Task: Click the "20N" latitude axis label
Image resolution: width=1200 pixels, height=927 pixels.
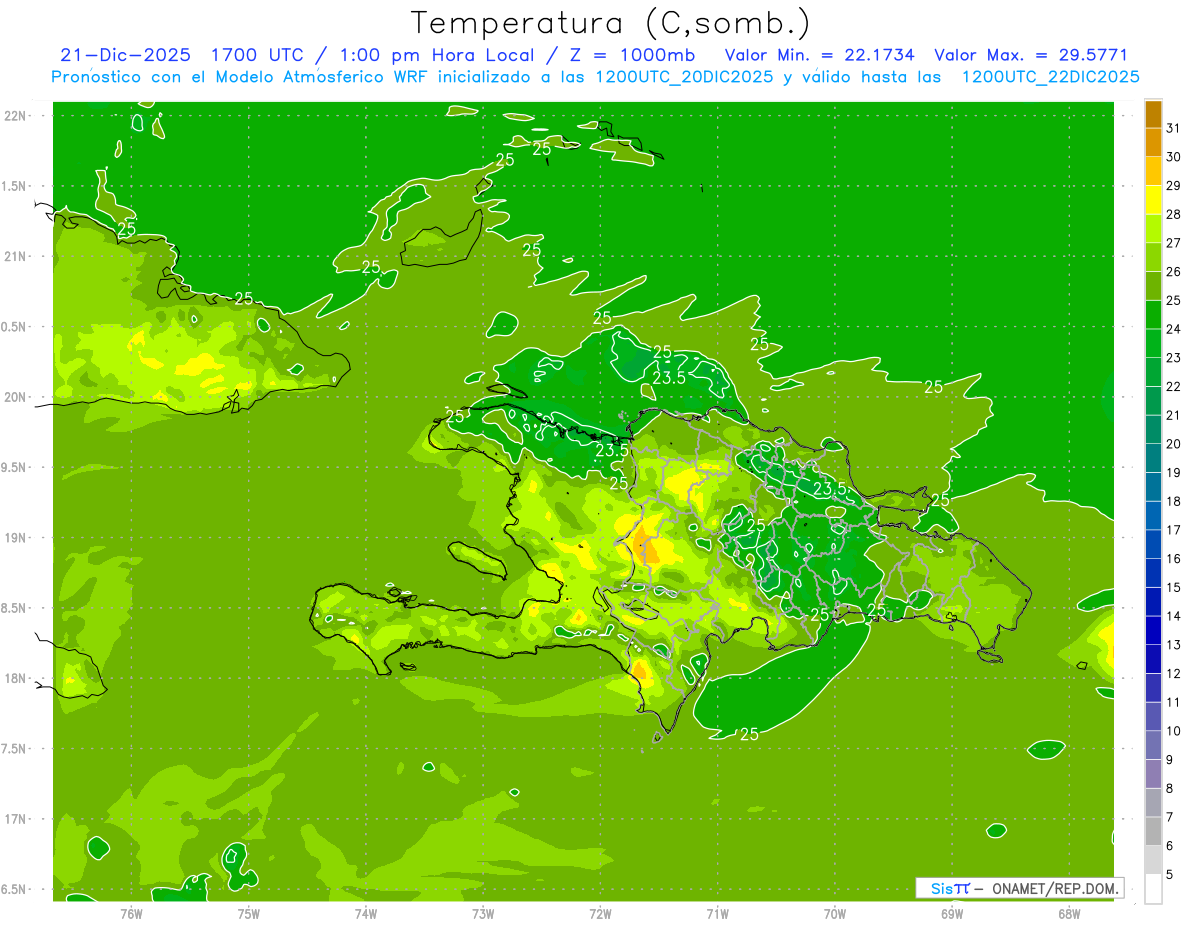Action: click(x=16, y=397)
